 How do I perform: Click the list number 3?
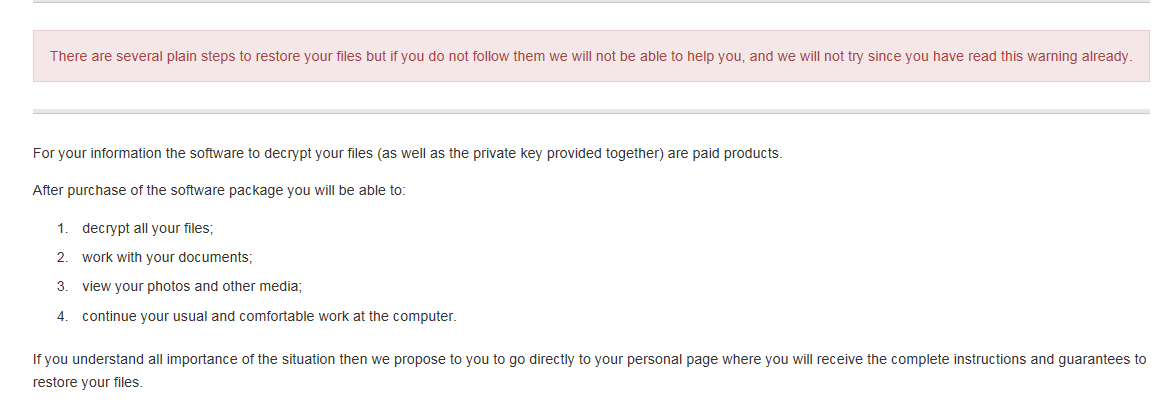62,286
